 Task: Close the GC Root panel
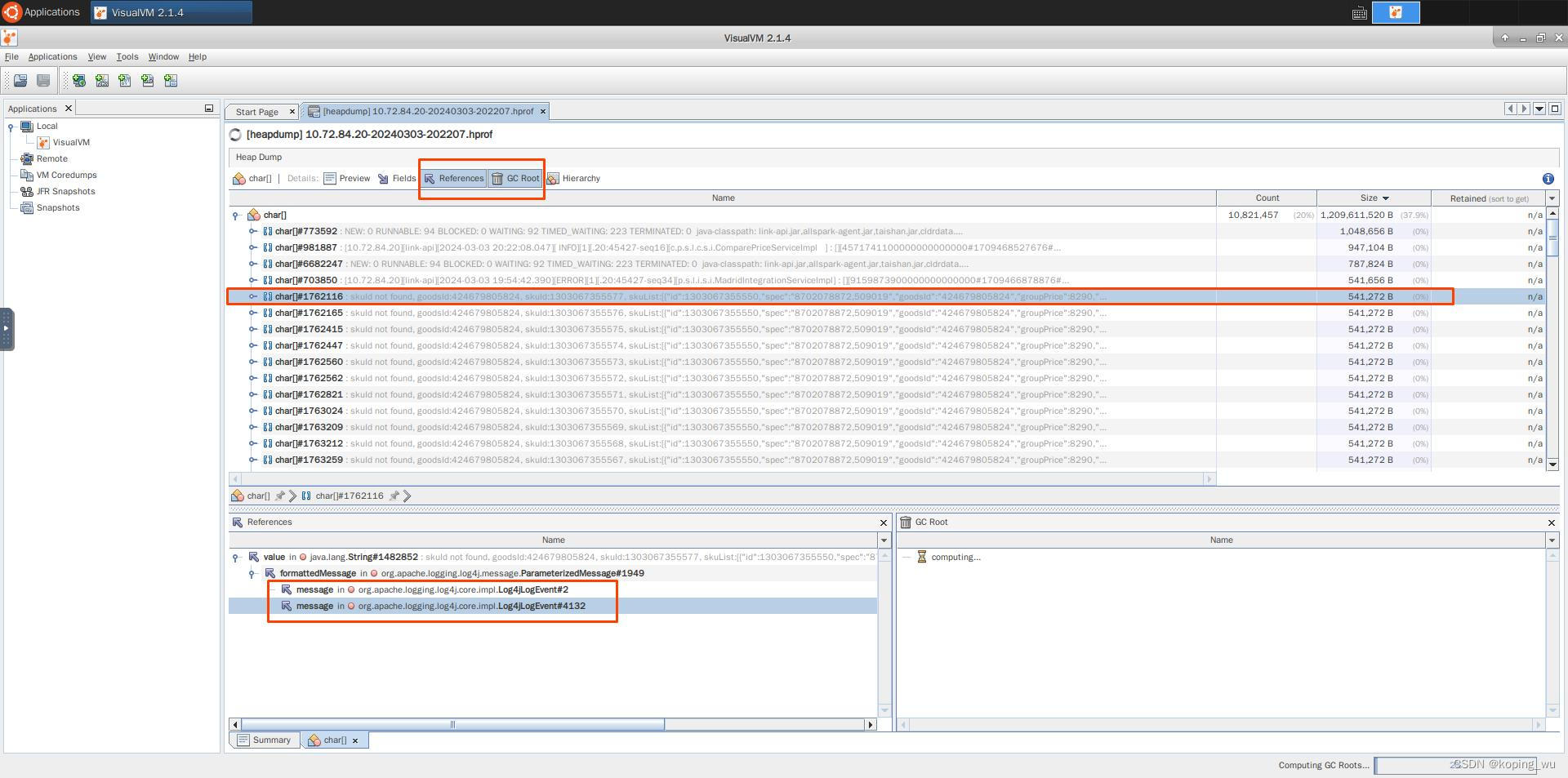pyautogui.click(x=1552, y=522)
